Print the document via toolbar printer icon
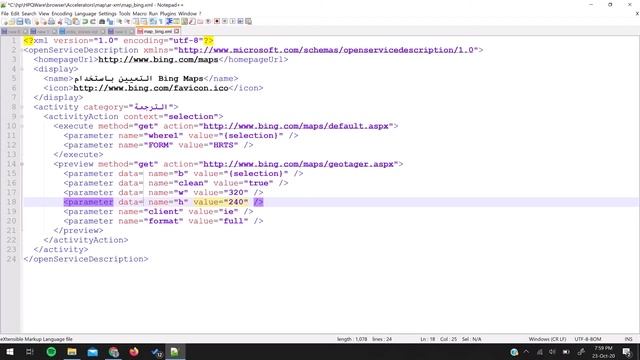640x360 pixels. (x=52, y=21)
